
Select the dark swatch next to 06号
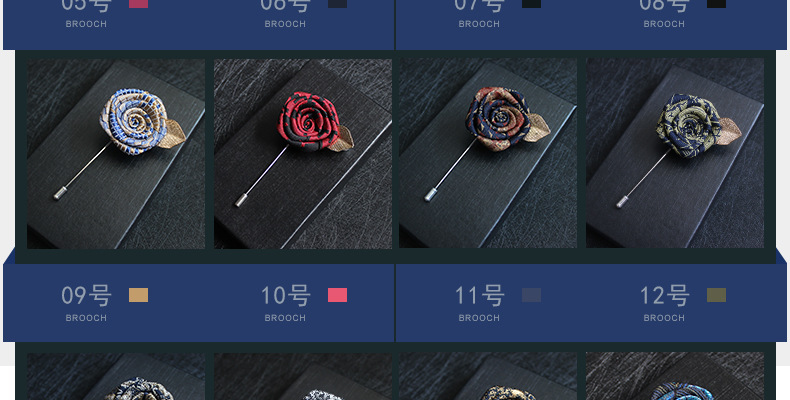pos(338,4)
